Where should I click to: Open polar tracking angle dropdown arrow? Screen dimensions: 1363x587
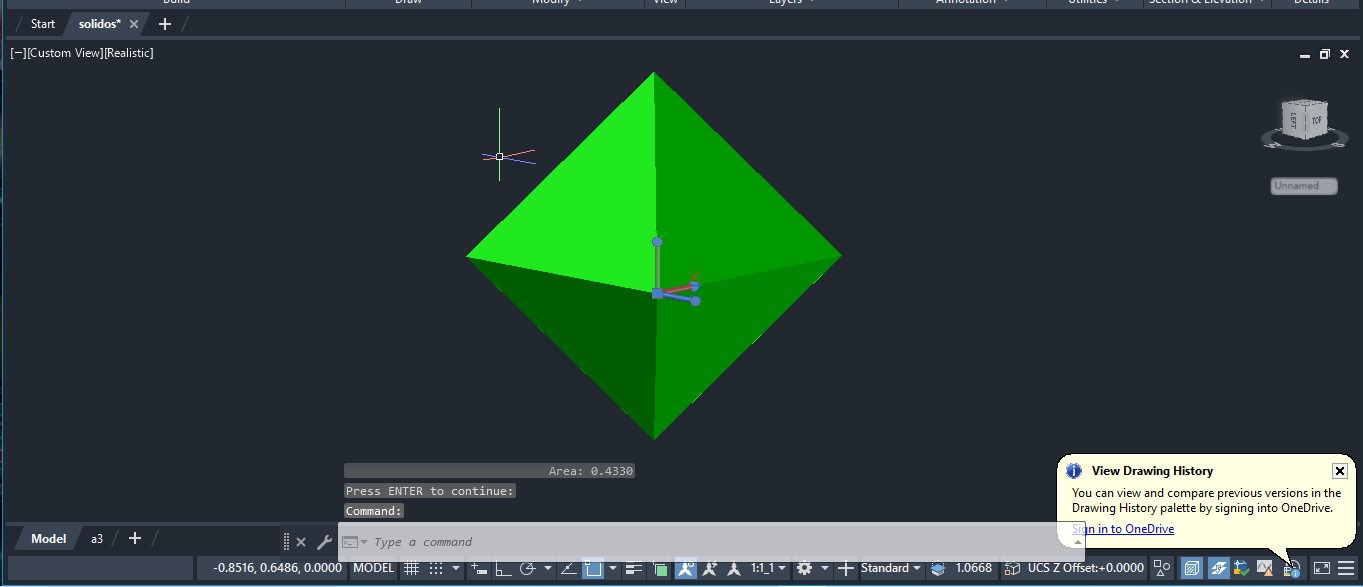(548, 569)
